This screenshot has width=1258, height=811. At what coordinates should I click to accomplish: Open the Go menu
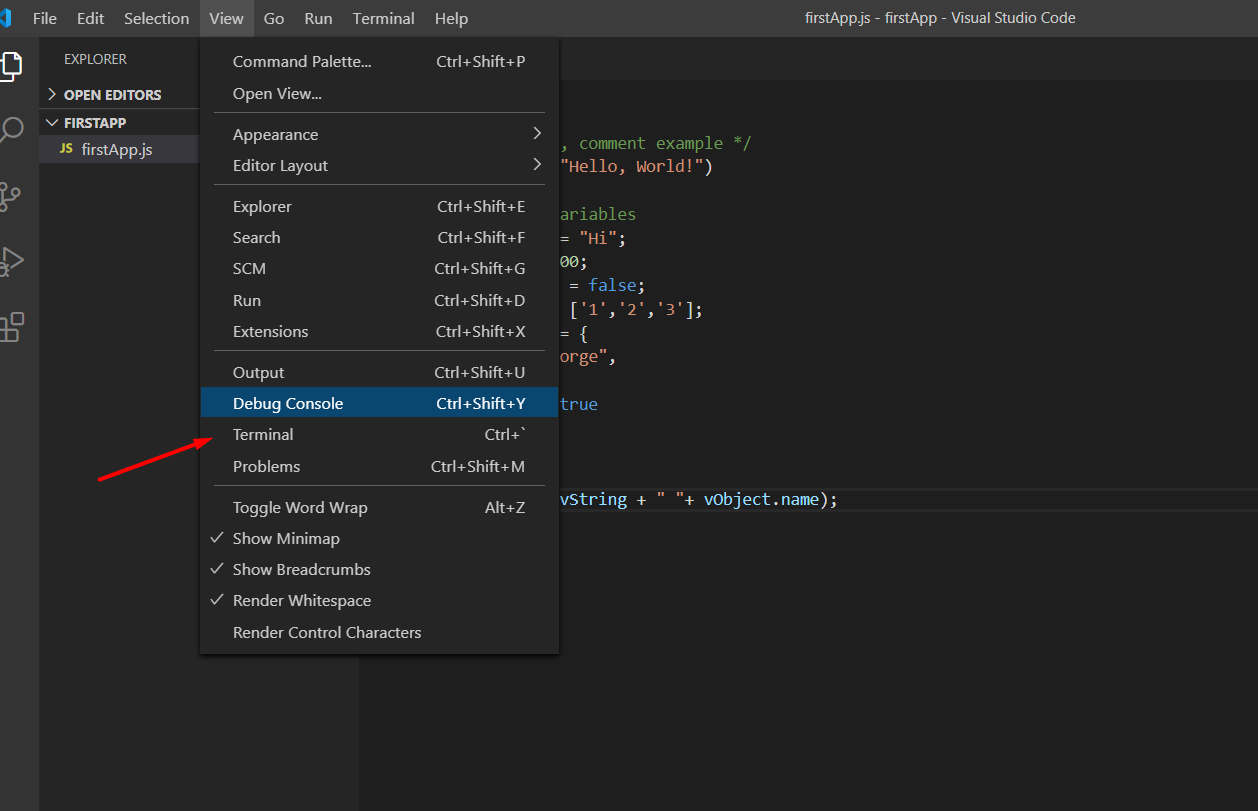pyautogui.click(x=274, y=18)
